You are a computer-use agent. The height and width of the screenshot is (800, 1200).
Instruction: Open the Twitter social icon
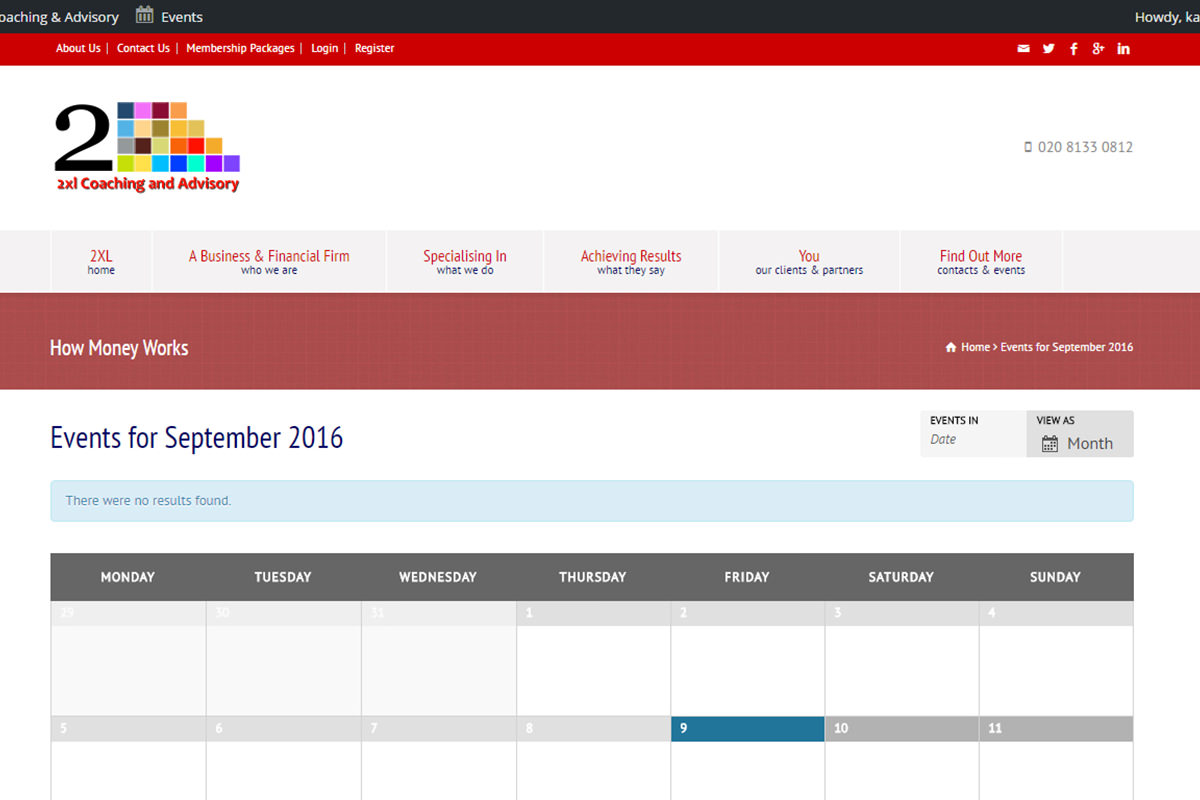pos(1048,49)
